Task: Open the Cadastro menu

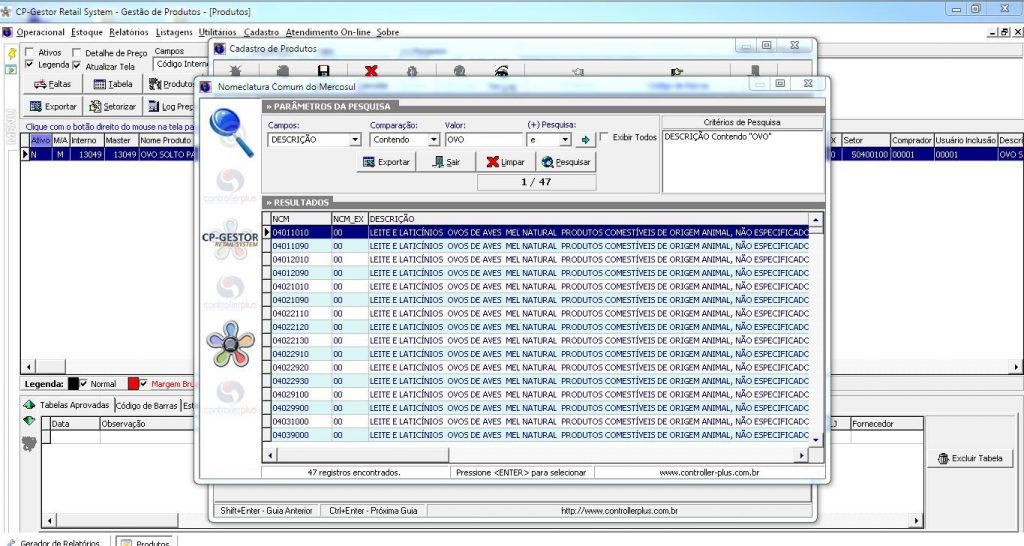Action: click(x=261, y=32)
